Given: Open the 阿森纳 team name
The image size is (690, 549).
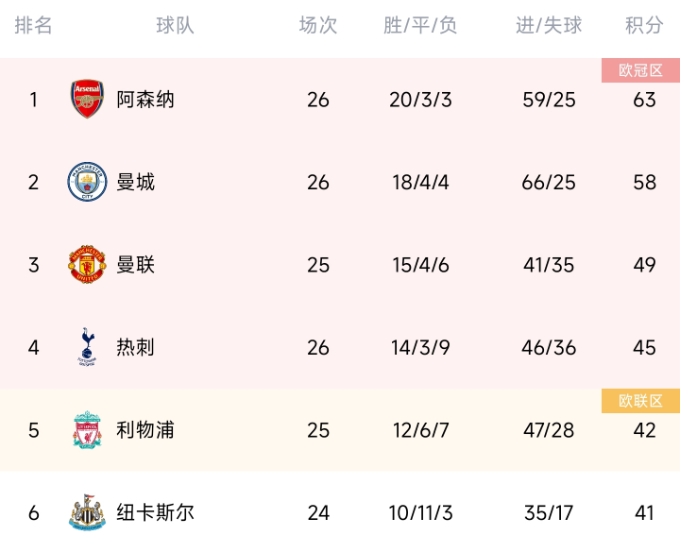Looking at the screenshot, I should [145, 99].
